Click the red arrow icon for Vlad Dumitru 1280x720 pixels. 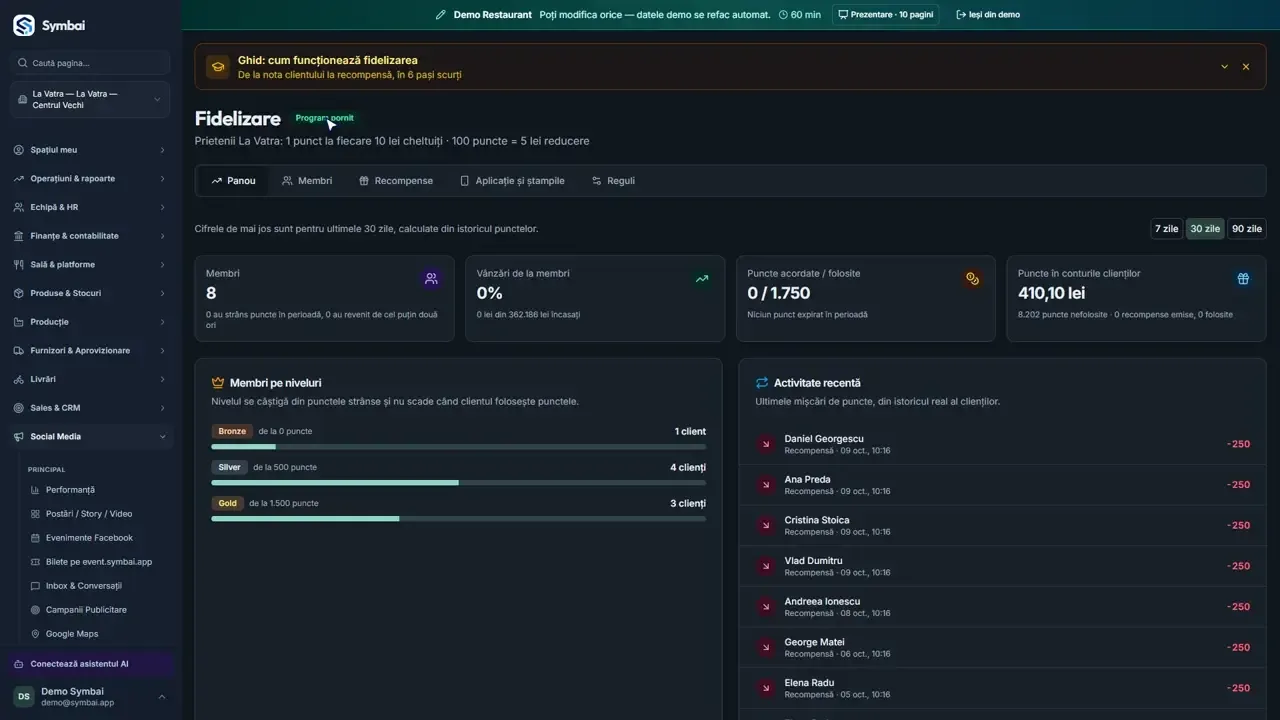pos(766,566)
